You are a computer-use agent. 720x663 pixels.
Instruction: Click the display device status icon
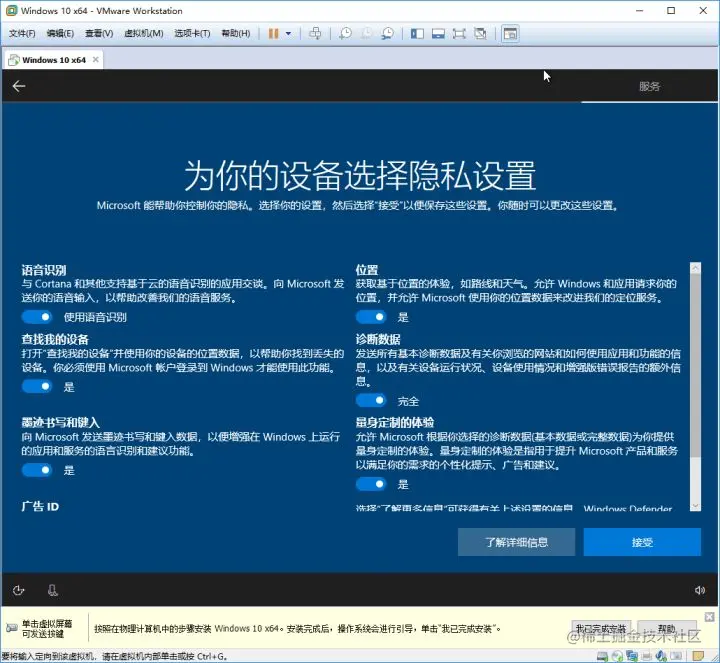tap(676, 656)
